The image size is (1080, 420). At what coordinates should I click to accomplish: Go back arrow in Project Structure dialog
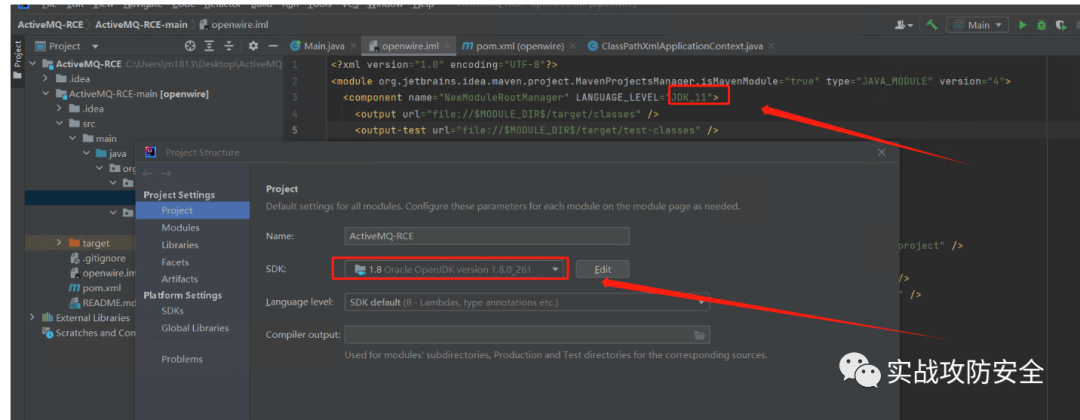[147, 174]
